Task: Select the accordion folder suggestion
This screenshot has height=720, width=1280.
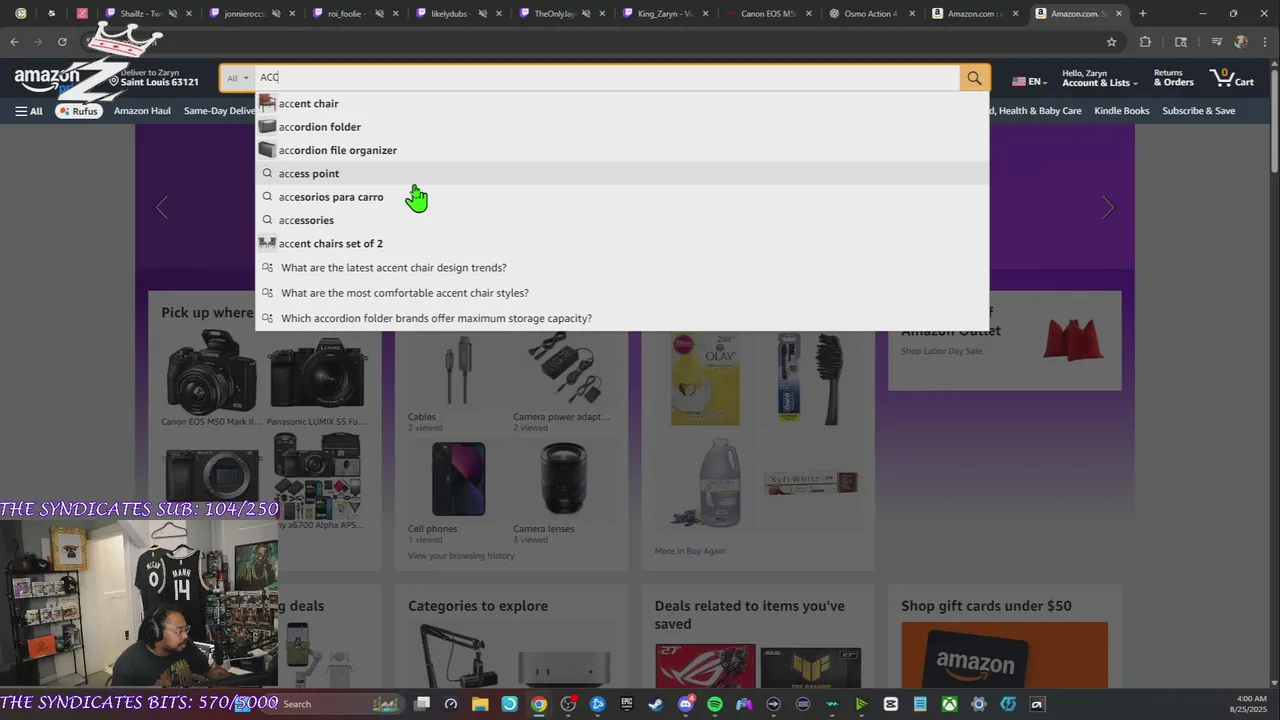Action: [x=622, y=127]
